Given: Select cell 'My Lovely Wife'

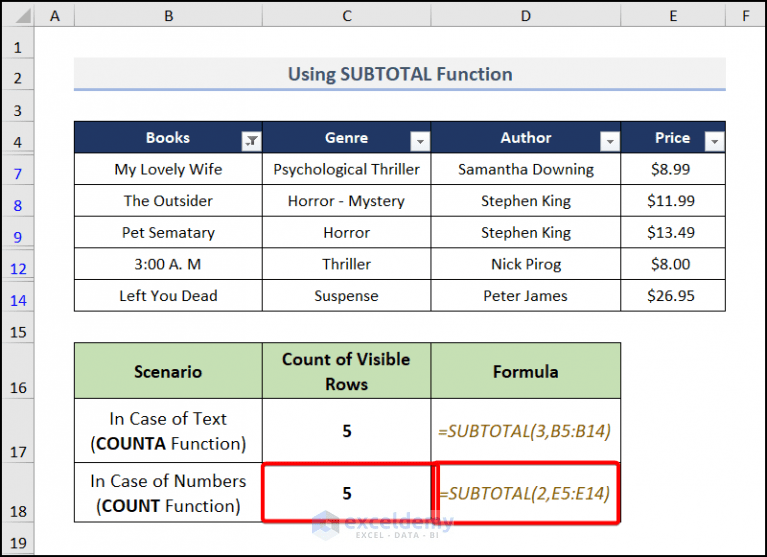Looking at the screenshot, I should [x=168, y=169].
